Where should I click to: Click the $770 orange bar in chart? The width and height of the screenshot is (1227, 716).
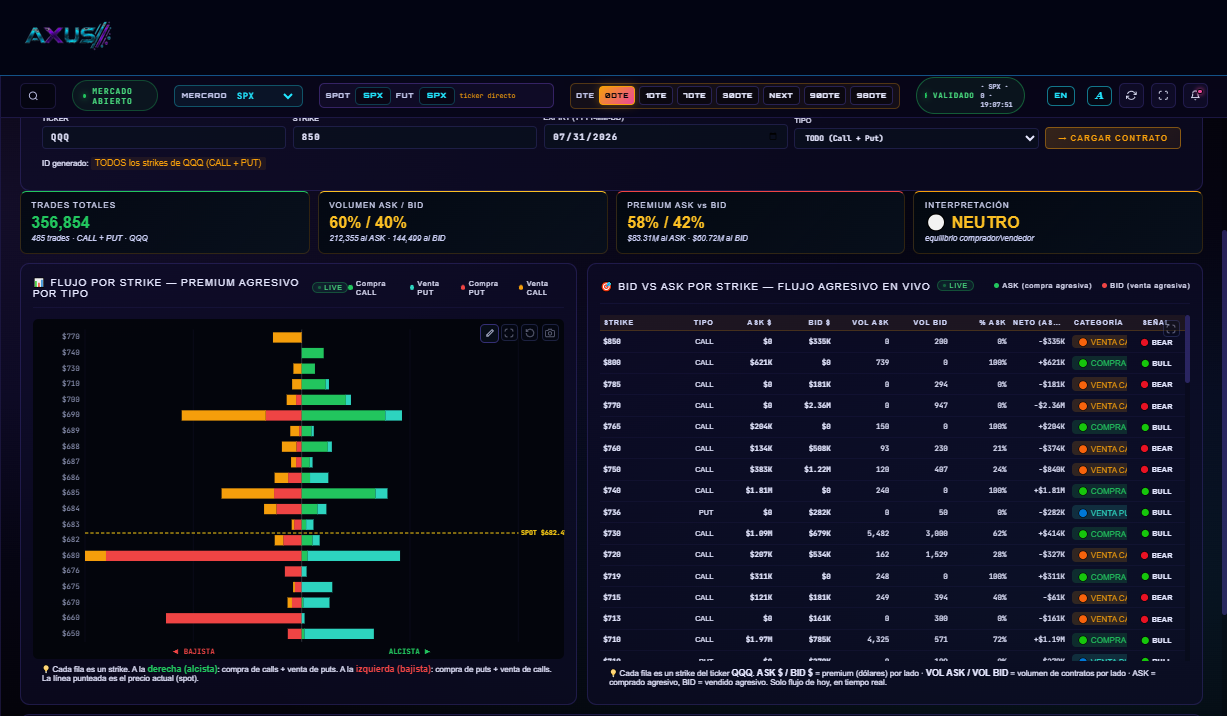tap(287, 337)
